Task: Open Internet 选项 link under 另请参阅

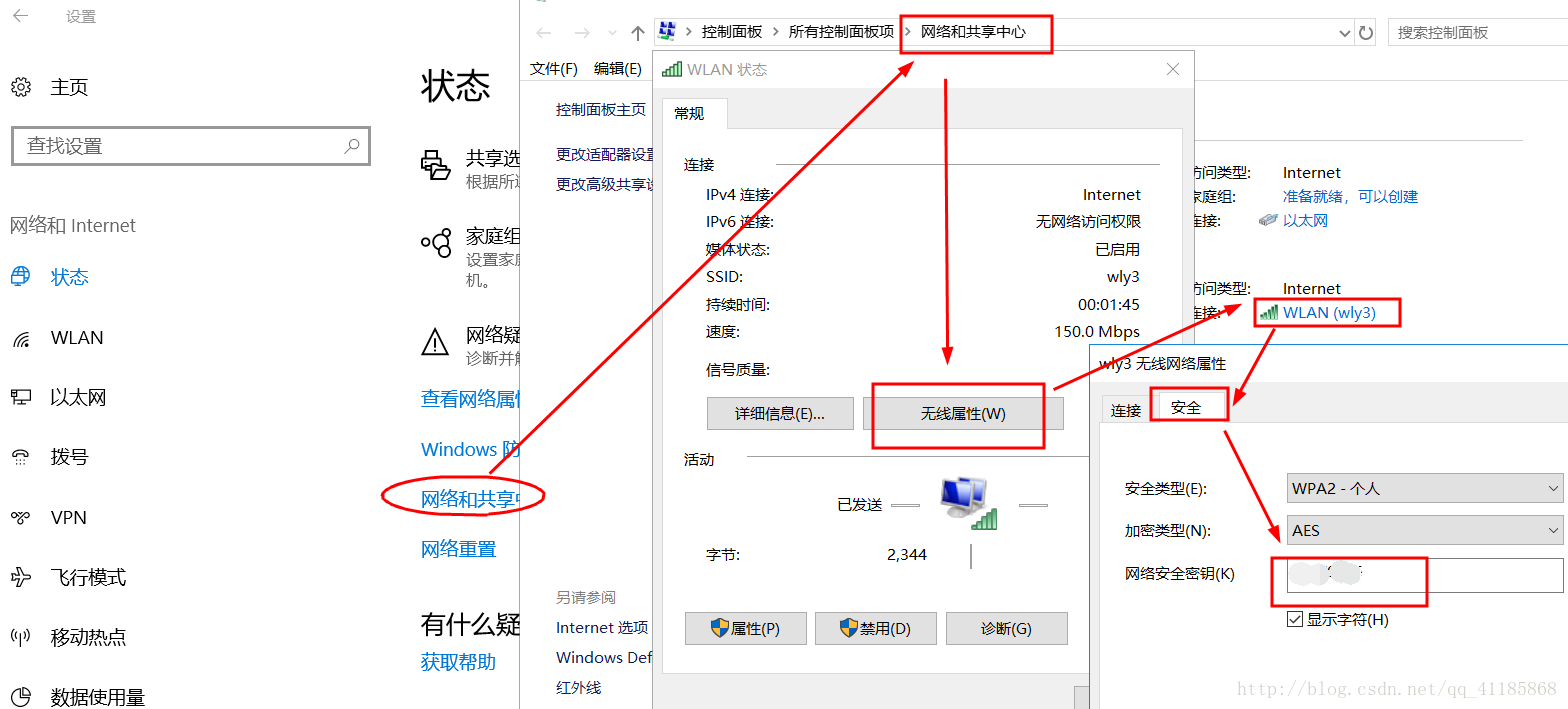Action: click(x=602, y=628)
